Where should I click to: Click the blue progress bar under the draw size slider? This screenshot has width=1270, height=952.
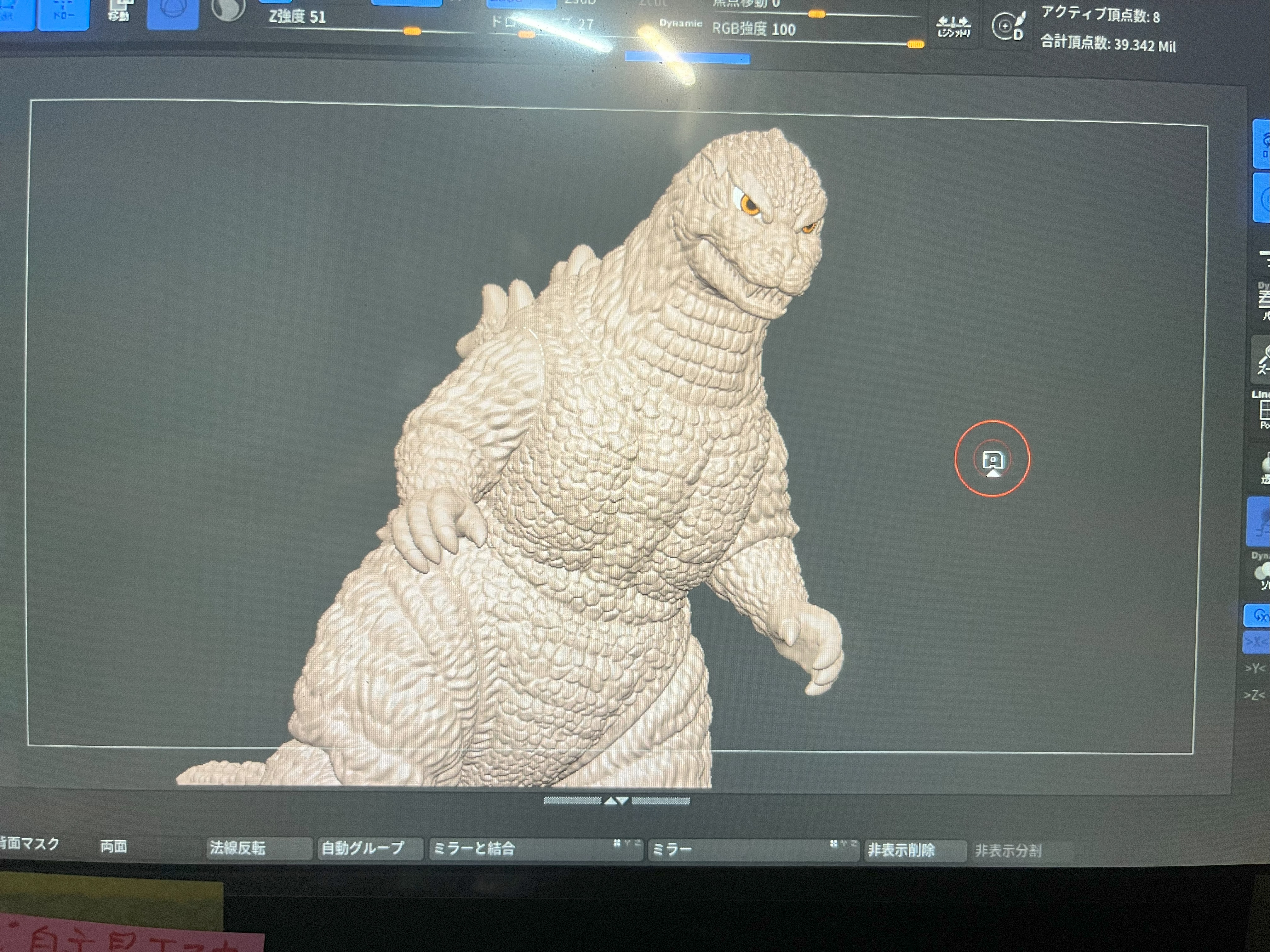pyautogui.click(x=687, y=57)
